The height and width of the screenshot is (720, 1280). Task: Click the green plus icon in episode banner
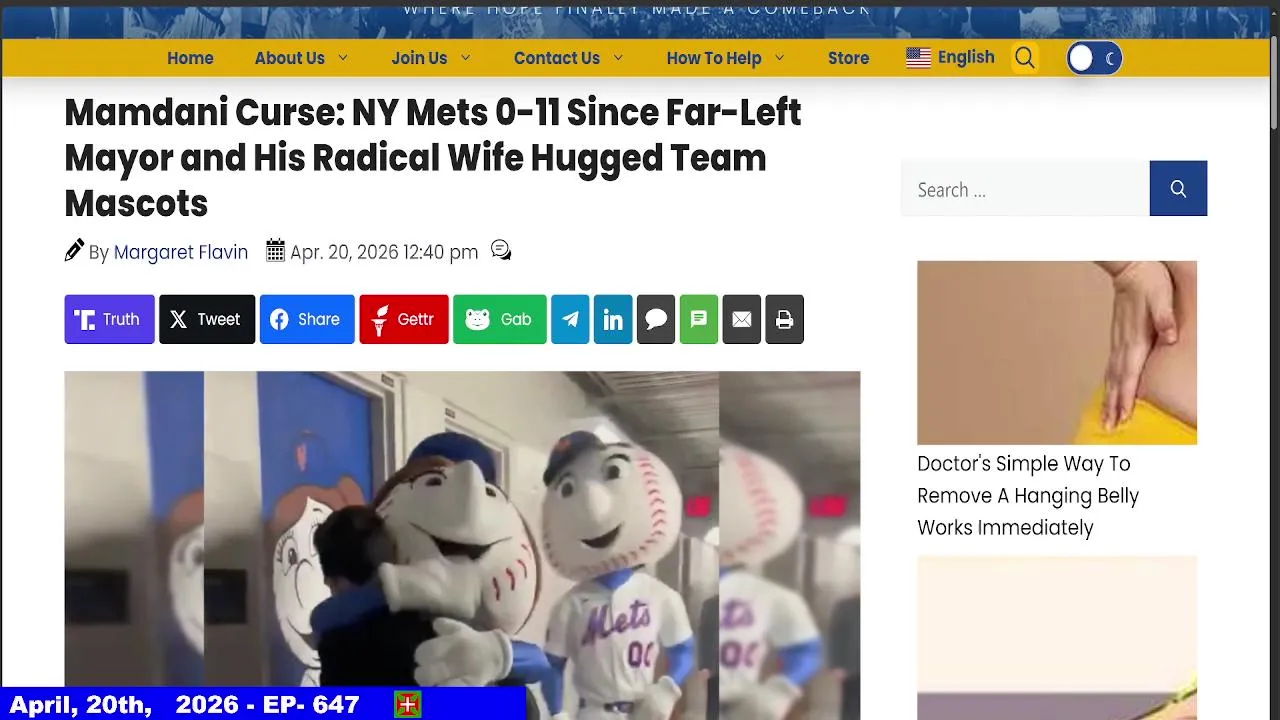(x=407, y=705)
